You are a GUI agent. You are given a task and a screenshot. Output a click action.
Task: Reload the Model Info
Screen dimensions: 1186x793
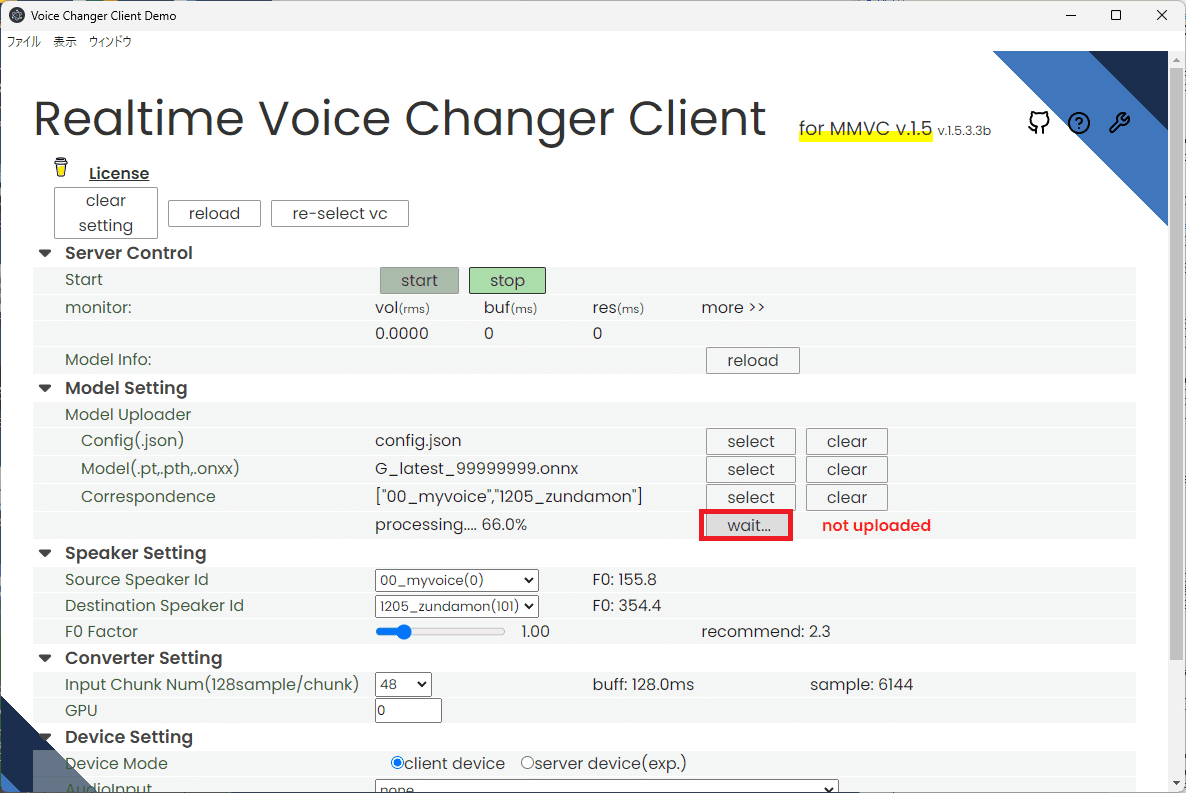pos(753,361)
